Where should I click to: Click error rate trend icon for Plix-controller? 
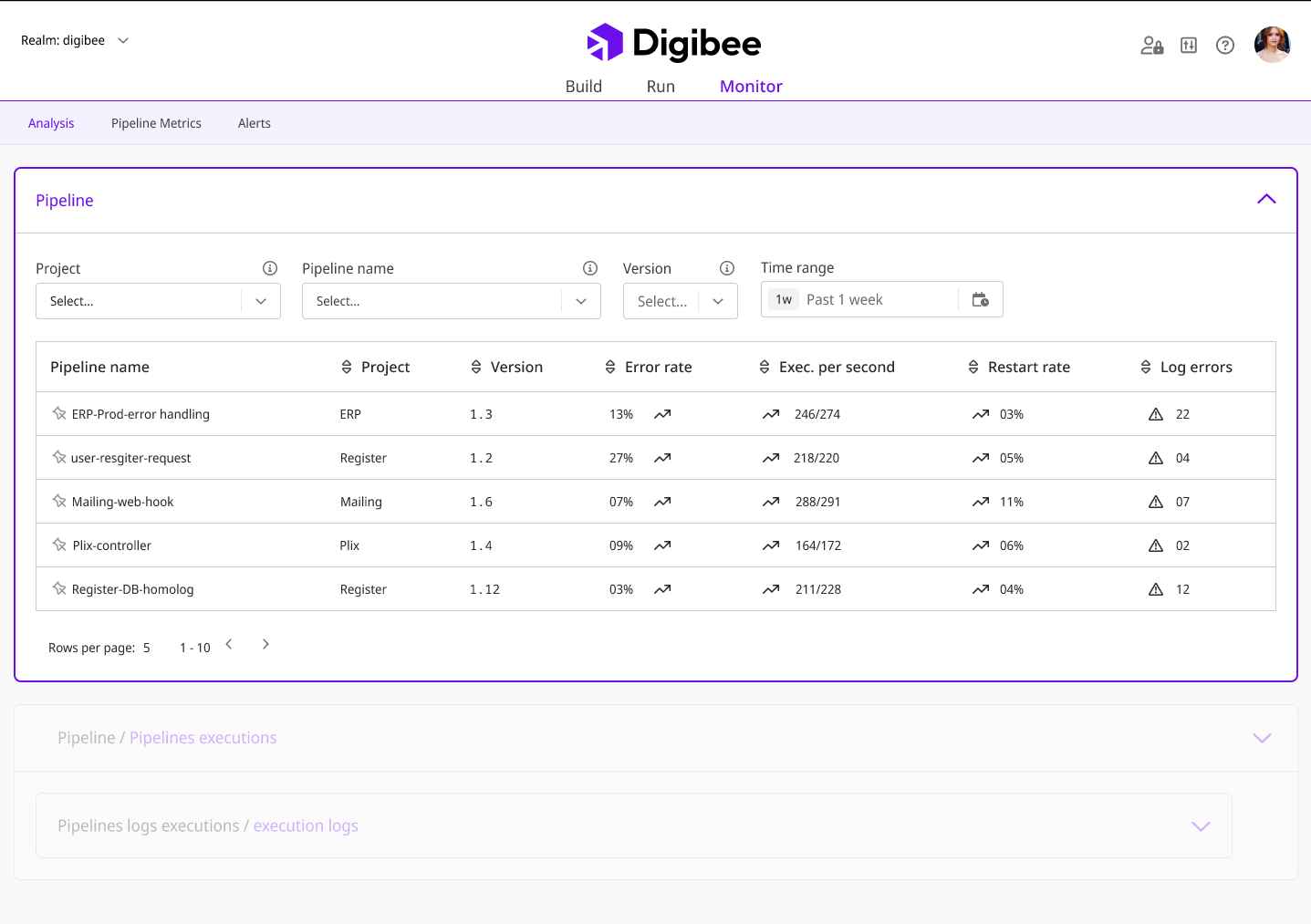point(662,545)
